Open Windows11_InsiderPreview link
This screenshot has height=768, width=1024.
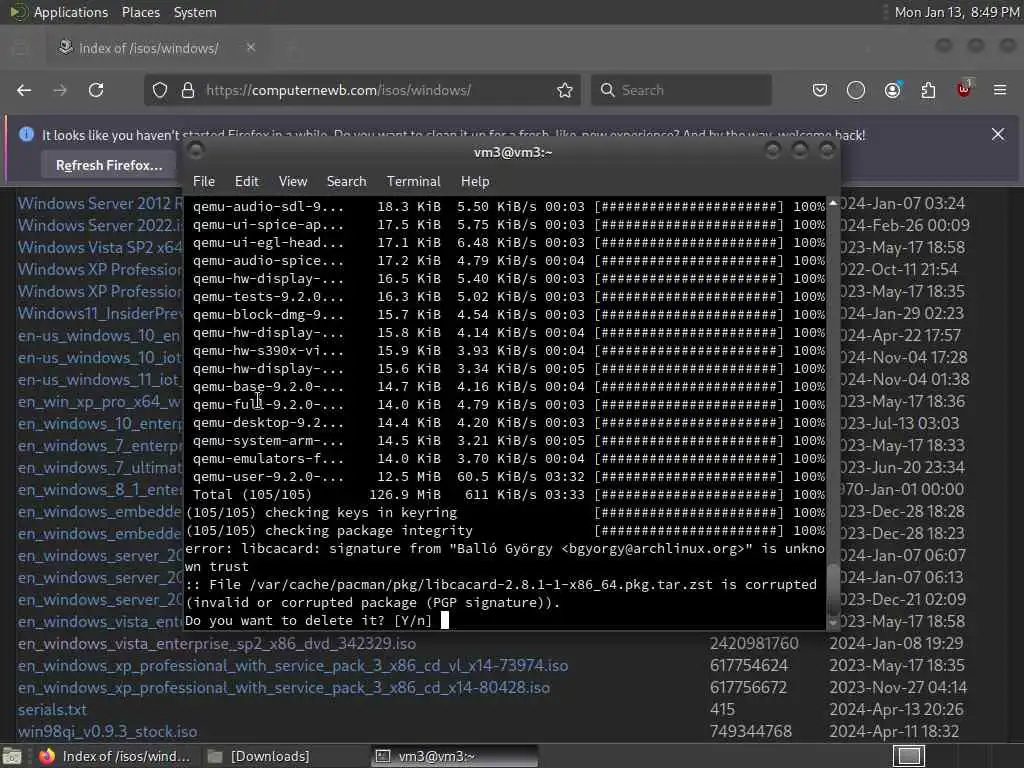point(101,313)
